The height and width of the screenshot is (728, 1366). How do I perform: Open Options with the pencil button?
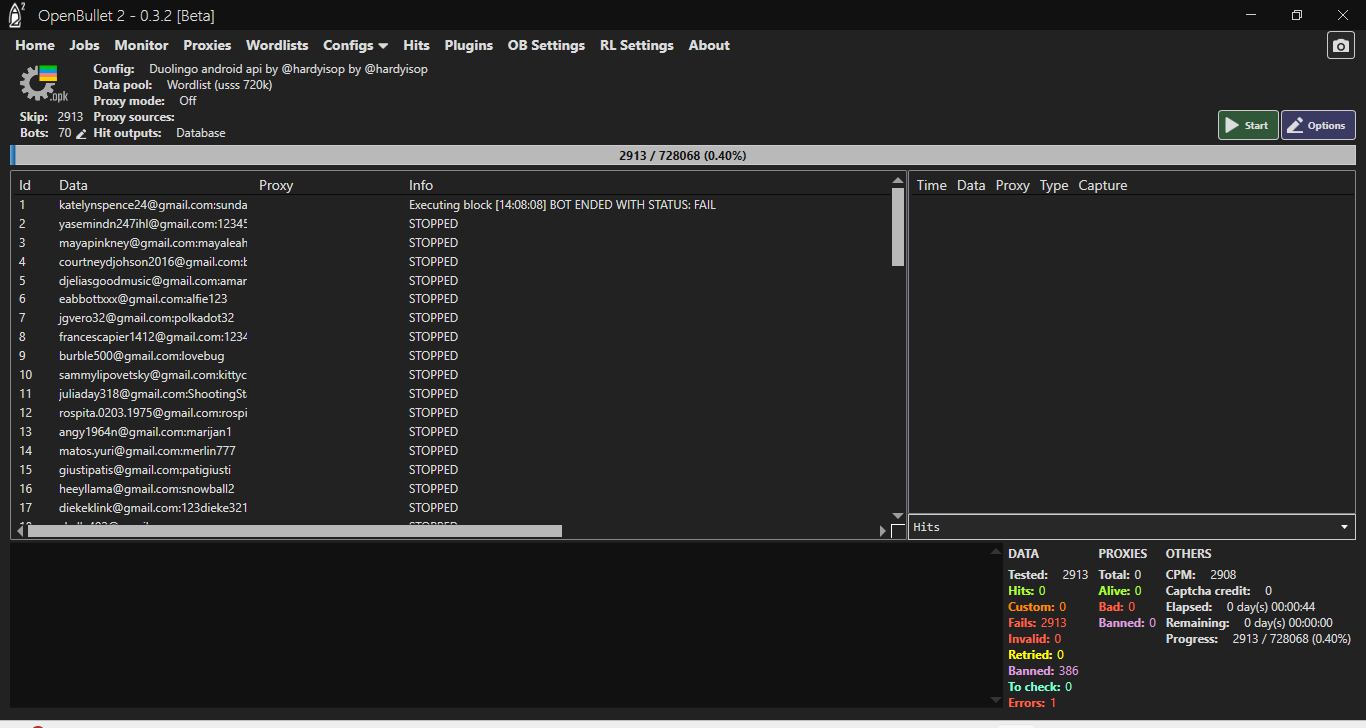point(1317,125)
